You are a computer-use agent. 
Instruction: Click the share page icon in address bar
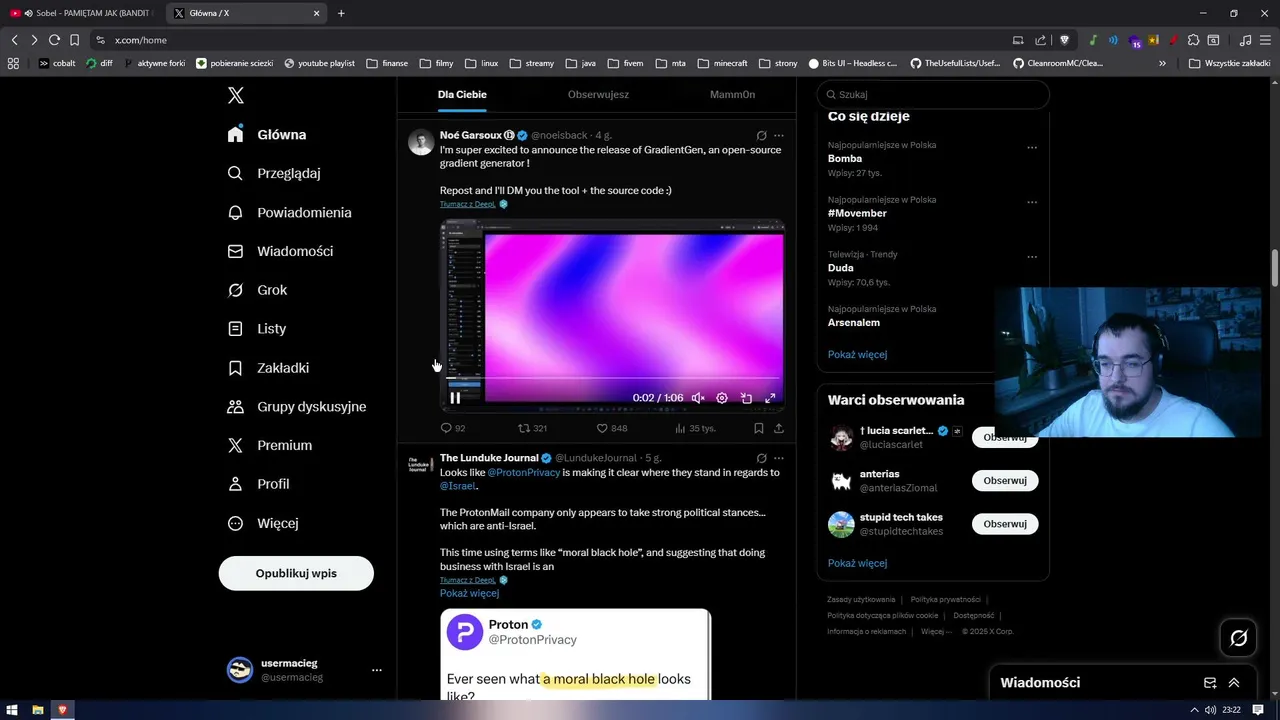1040,40
